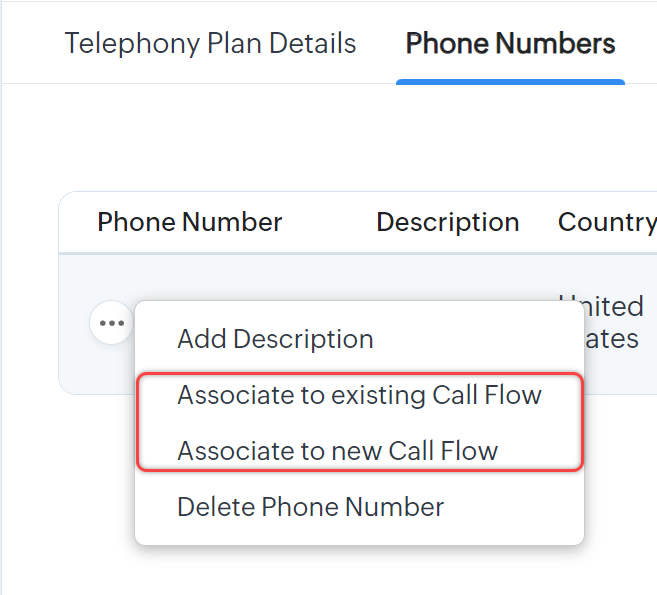Click the Country column header
657x595 pixels.
click(606, 222)
